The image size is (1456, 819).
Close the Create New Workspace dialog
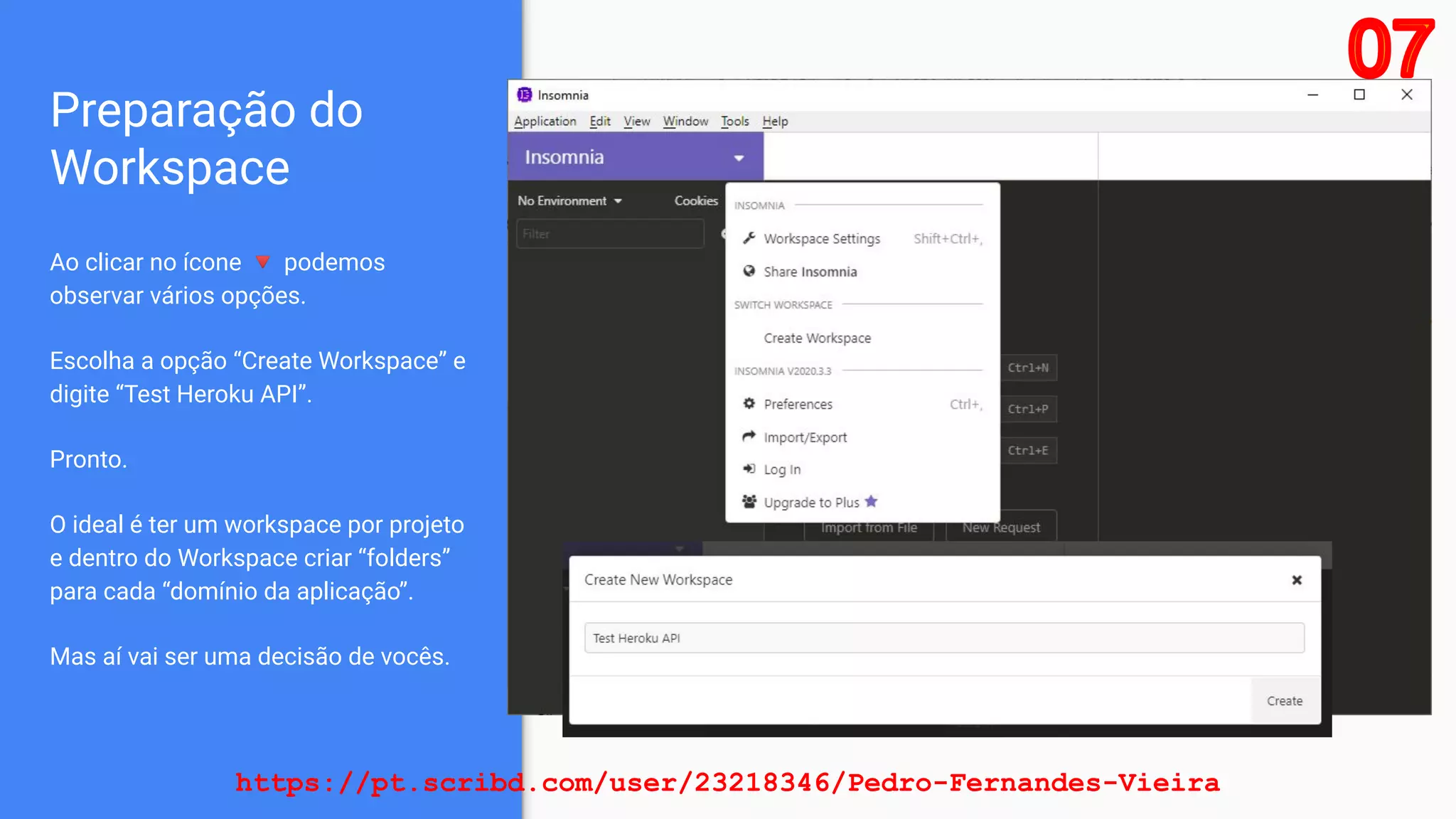1297,580
